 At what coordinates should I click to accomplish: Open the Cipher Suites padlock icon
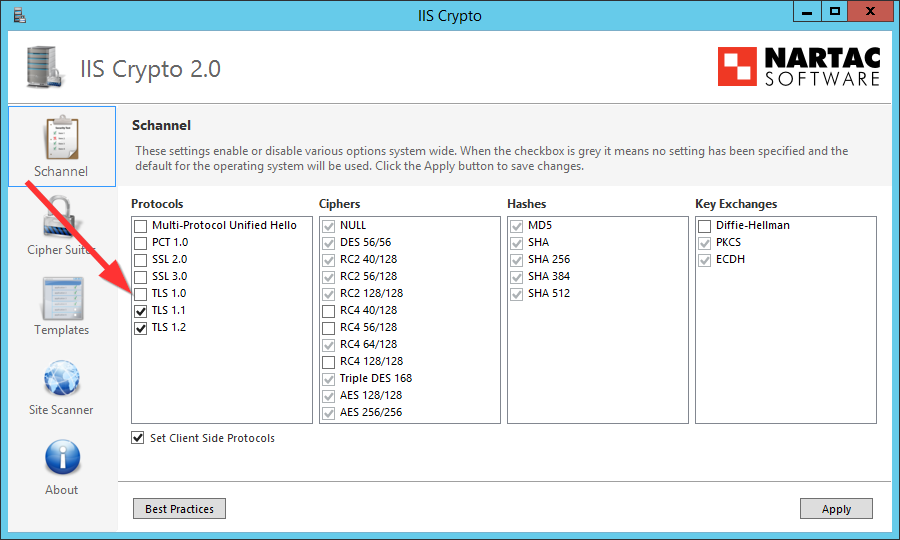60,217
